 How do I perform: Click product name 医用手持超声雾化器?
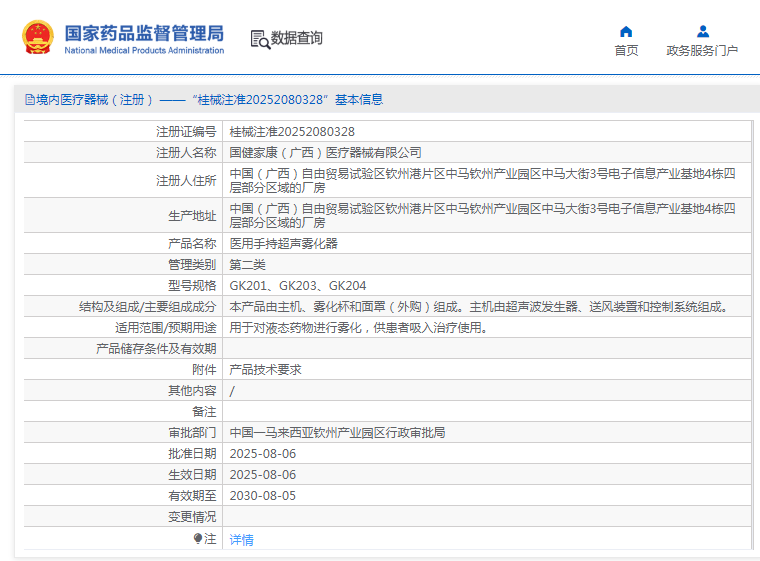coord(284,243)
